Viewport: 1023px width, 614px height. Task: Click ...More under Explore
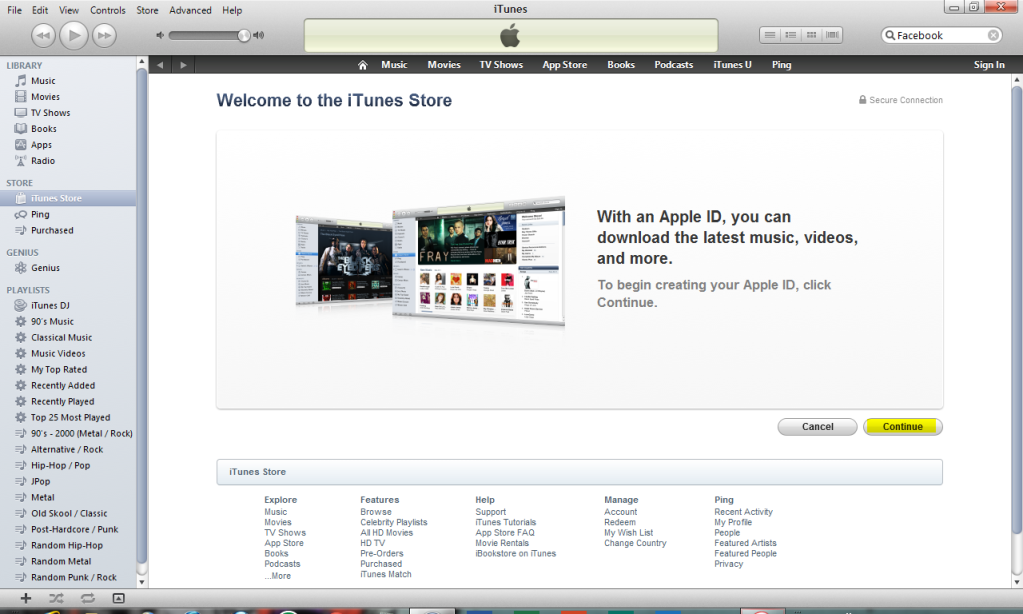click(277, 576)
